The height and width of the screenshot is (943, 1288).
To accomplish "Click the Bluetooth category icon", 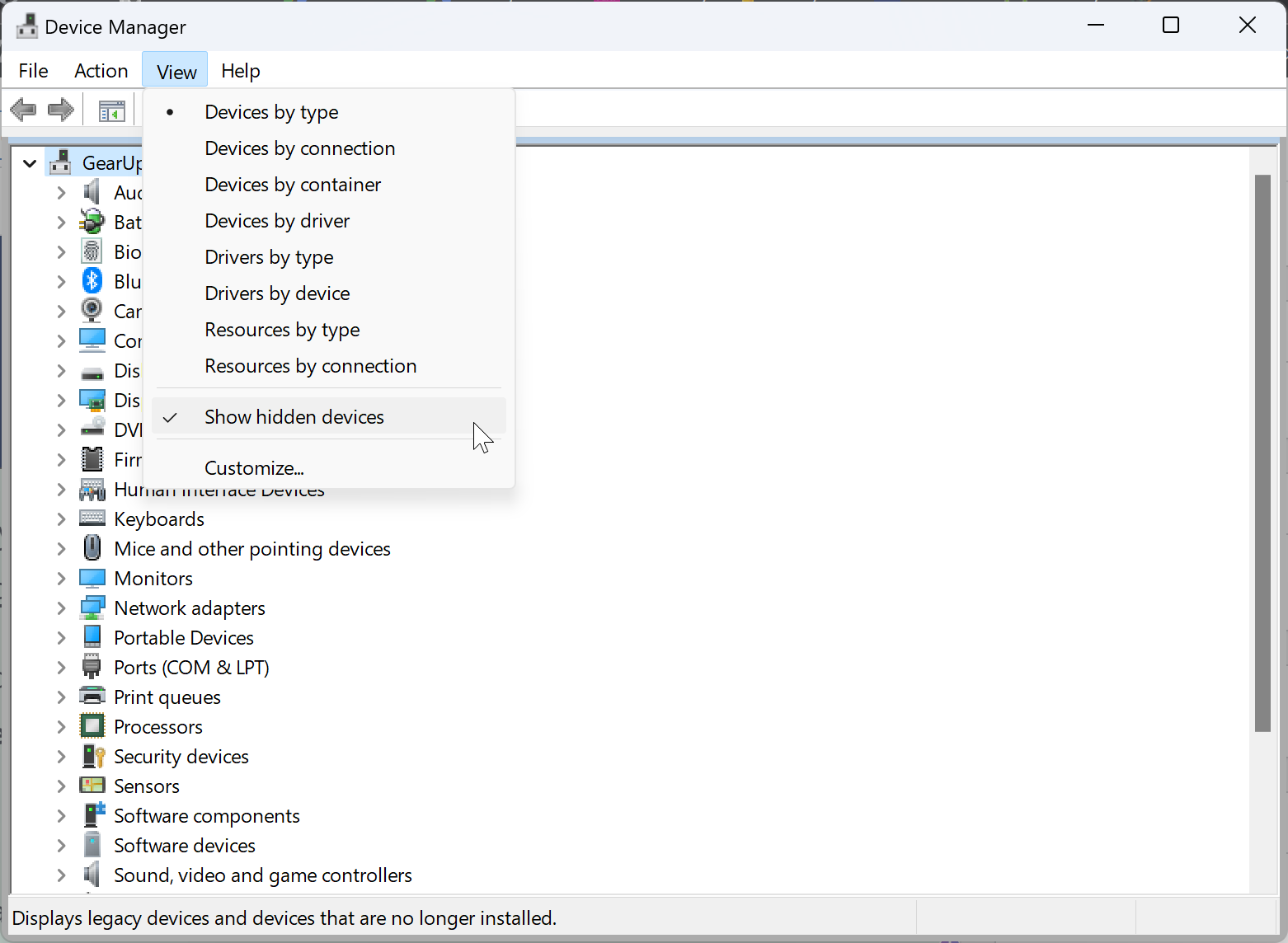I will coord(92,281).
